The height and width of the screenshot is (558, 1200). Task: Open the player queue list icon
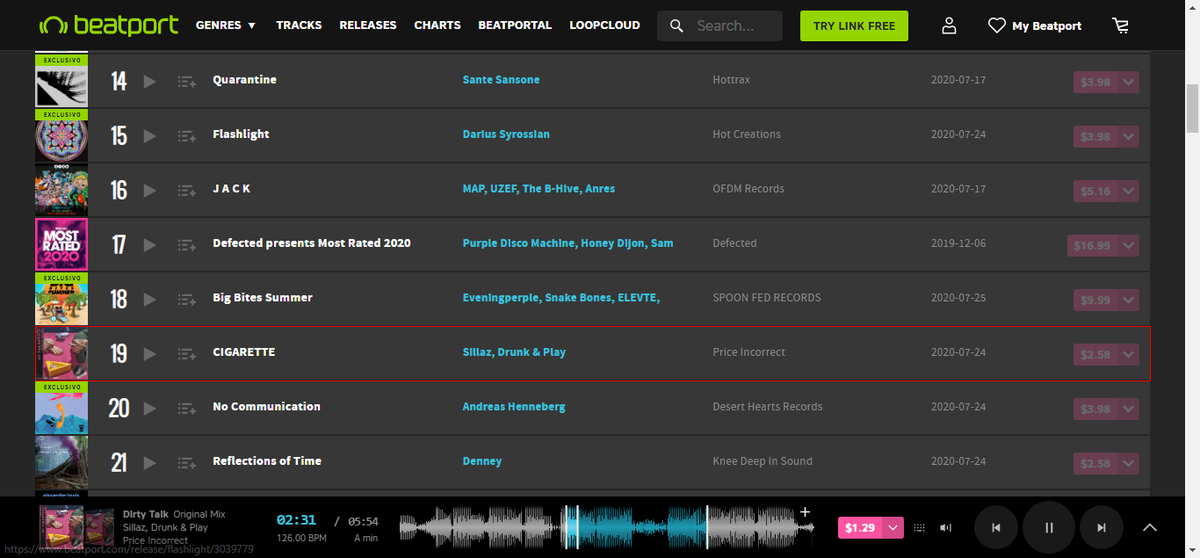point(920,527)
